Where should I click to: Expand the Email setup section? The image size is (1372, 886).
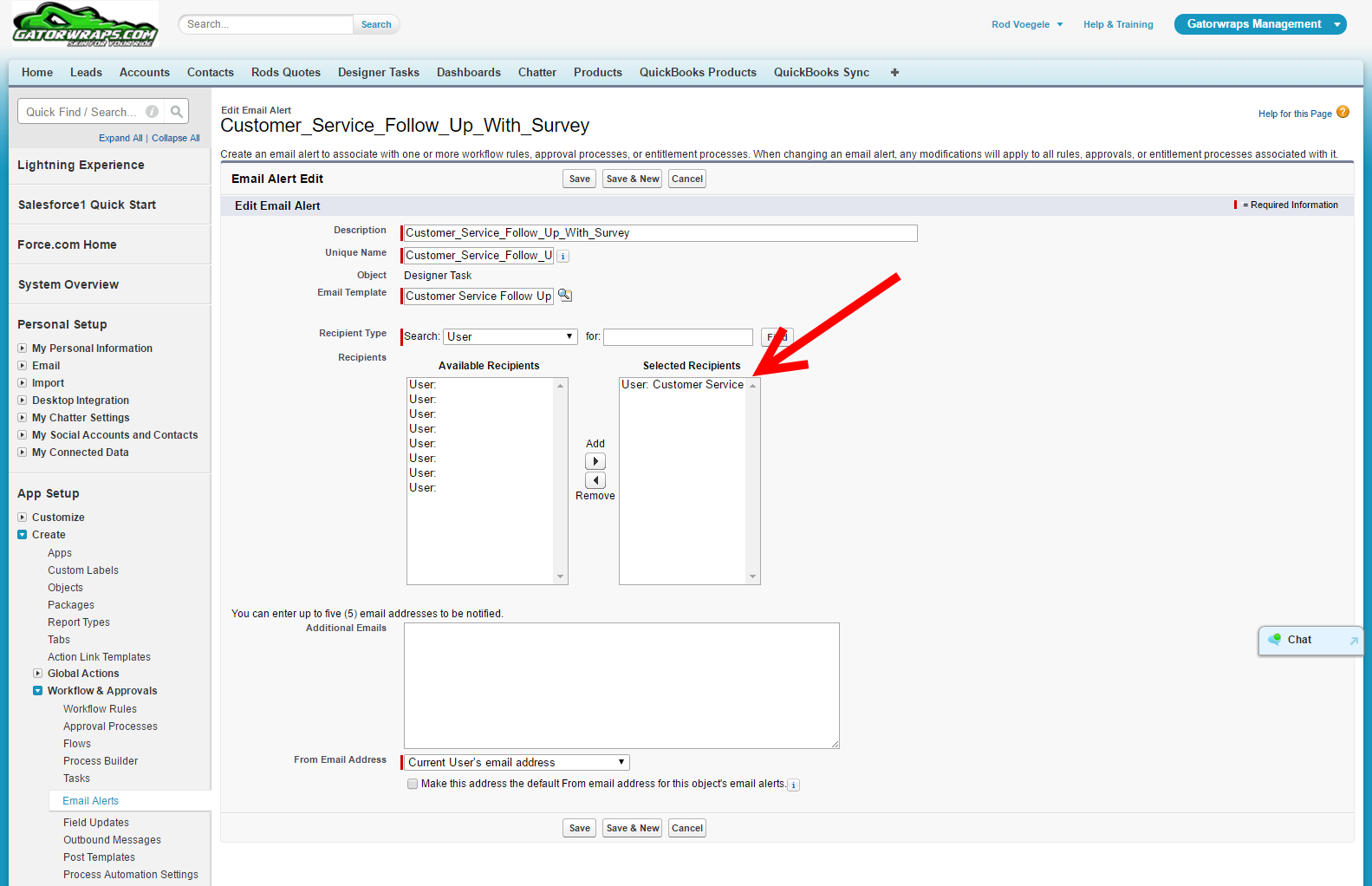click(23, 366)
